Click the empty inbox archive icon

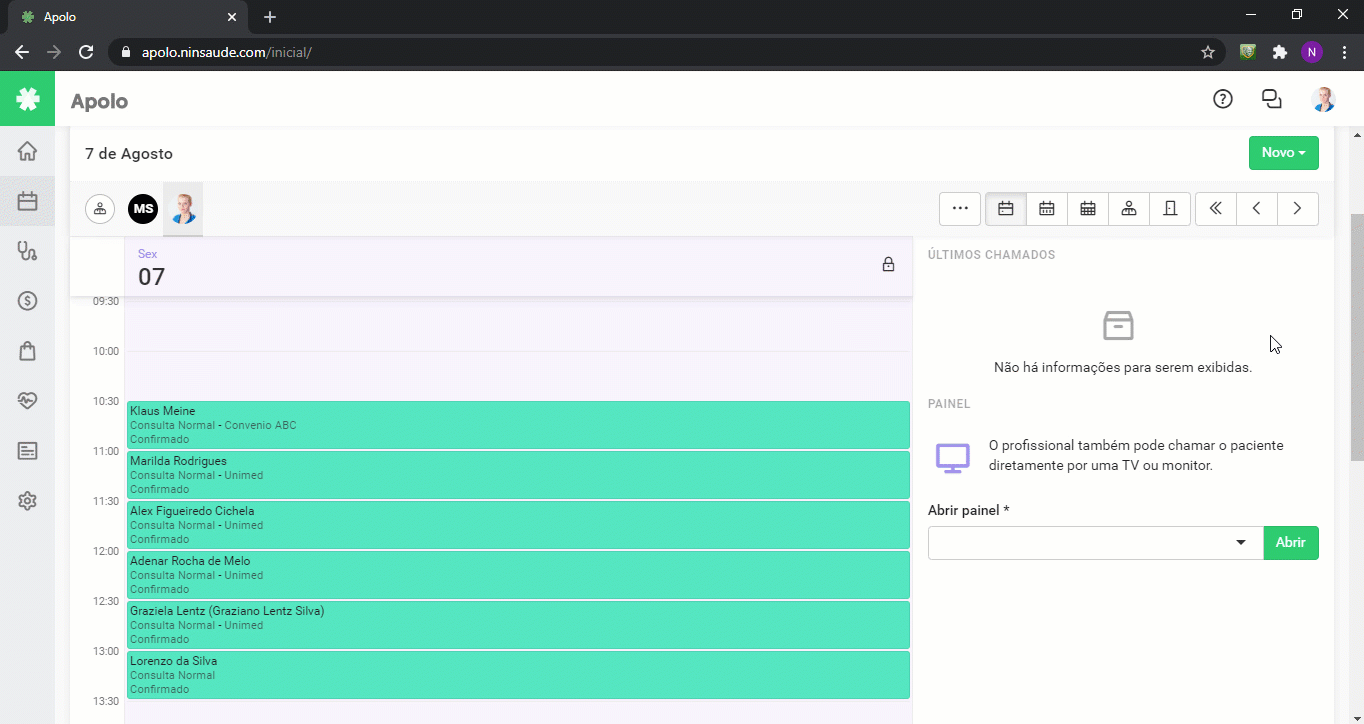pos(1118,325)
